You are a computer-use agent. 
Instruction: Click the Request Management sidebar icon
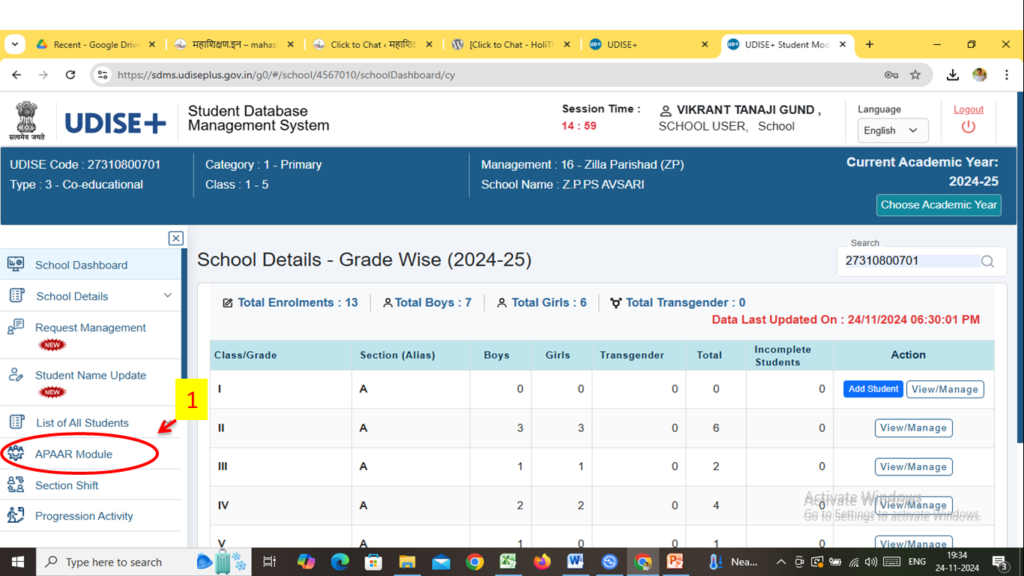(16, 327)
